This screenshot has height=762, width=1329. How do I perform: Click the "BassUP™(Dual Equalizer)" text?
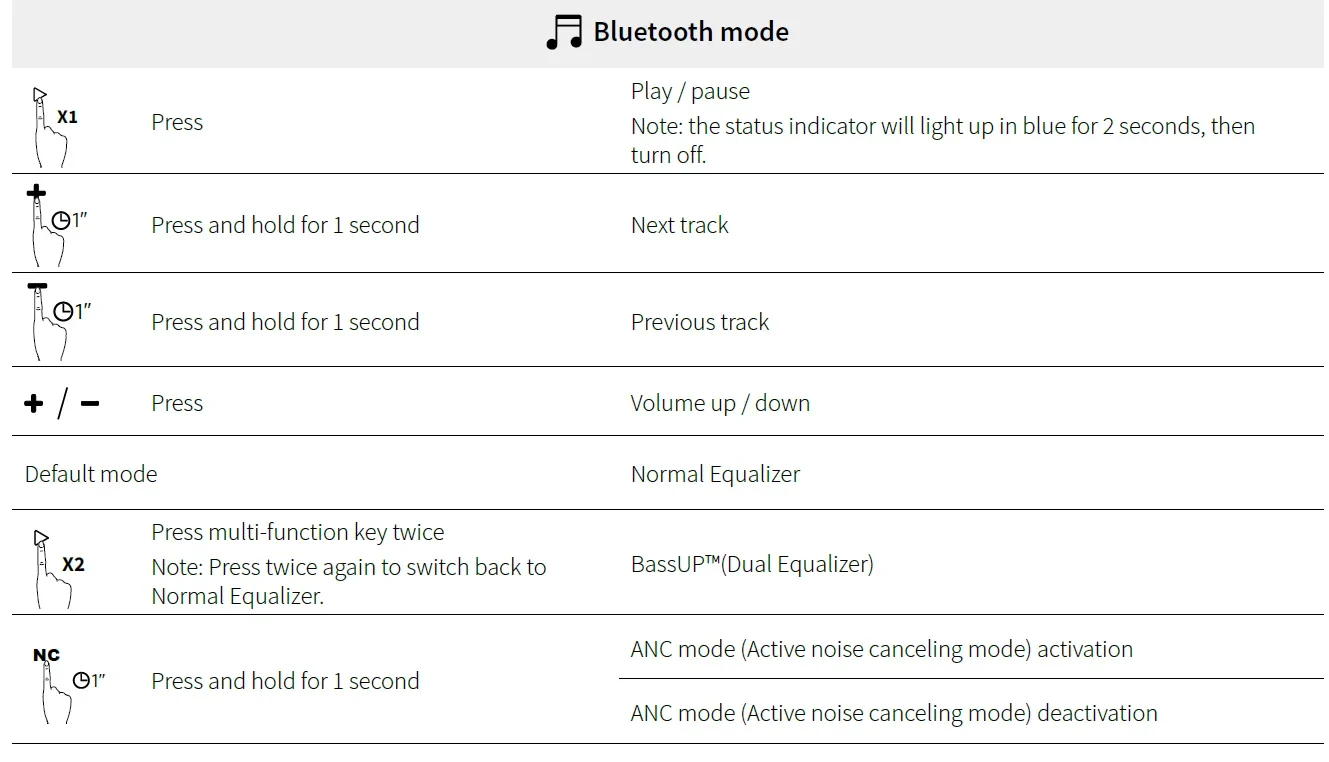[752, 564]
